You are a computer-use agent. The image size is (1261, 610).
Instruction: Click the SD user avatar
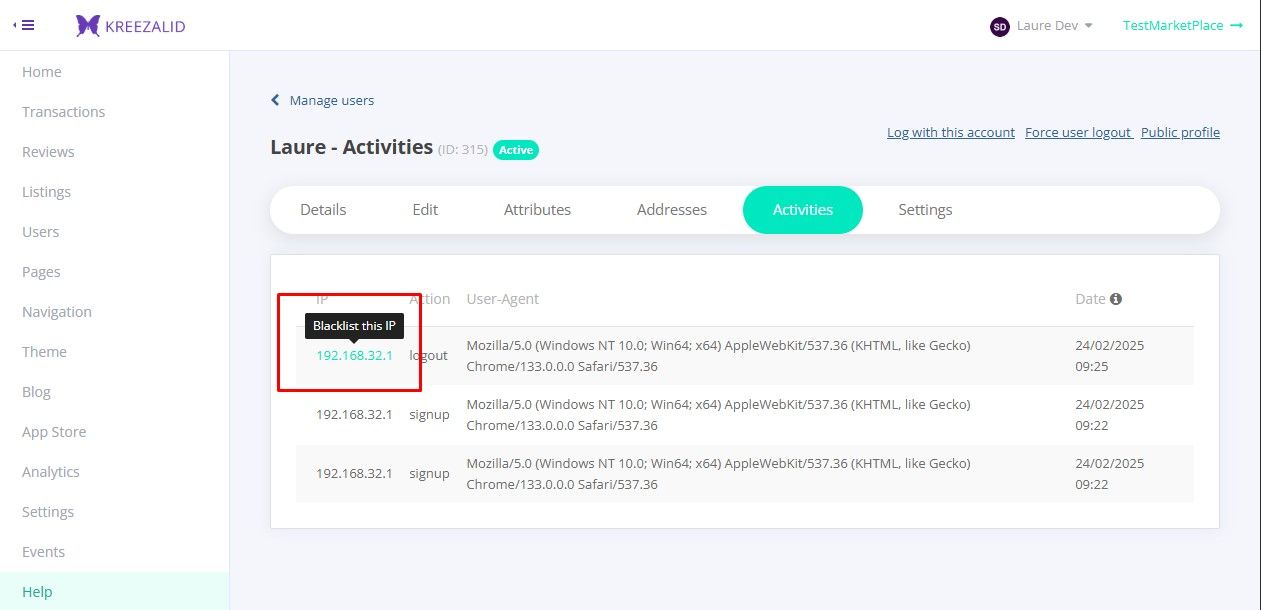[x=999, y=26]
